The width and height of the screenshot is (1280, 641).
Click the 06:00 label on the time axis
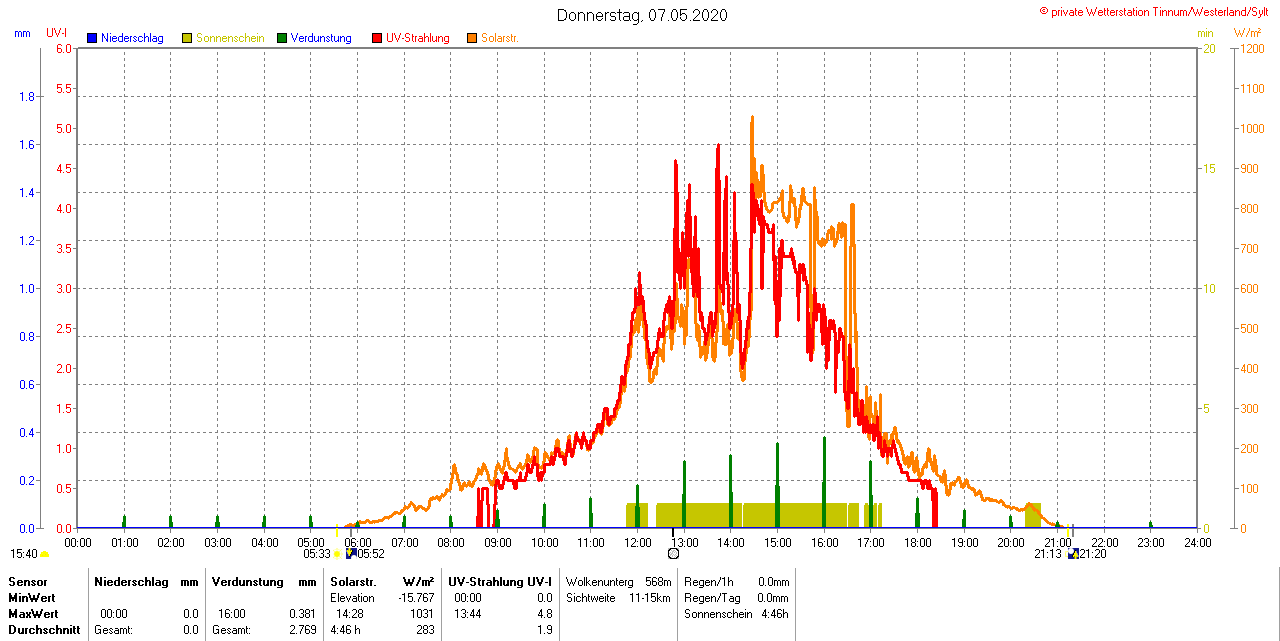click(358, 543)
